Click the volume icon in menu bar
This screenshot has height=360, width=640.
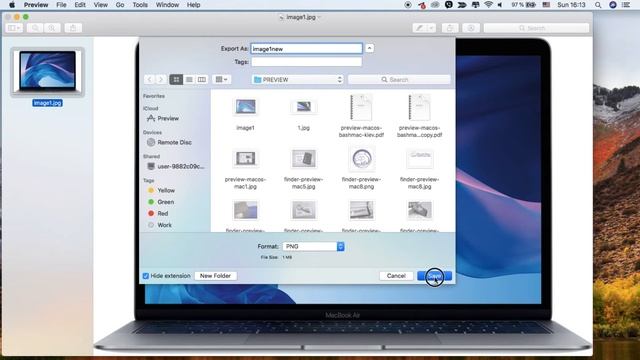(500, 5)
